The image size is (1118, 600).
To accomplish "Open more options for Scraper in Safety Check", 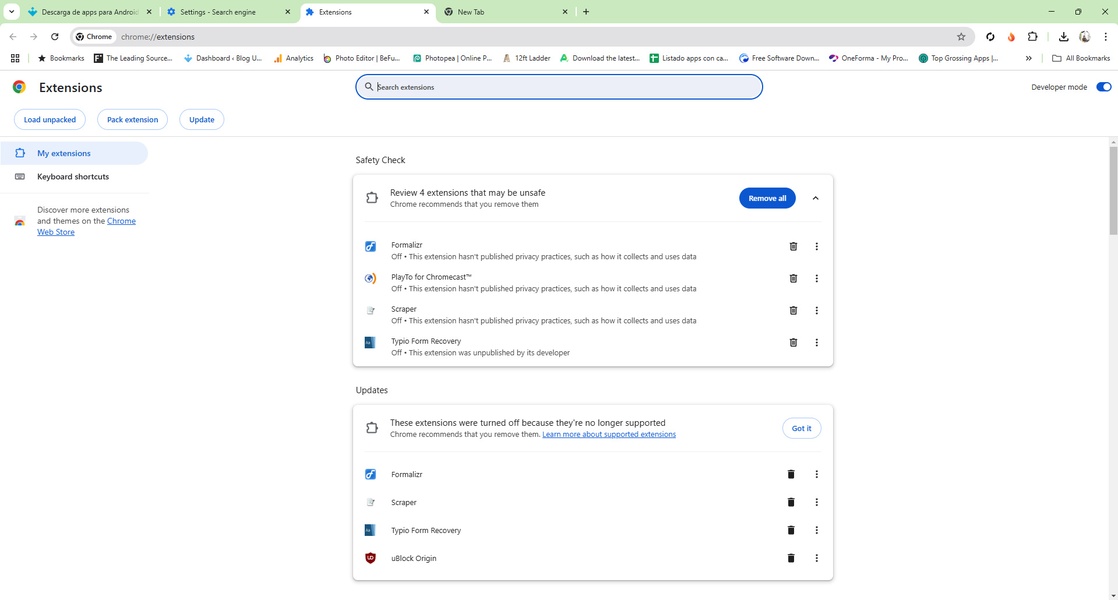I will pos(816,311).
